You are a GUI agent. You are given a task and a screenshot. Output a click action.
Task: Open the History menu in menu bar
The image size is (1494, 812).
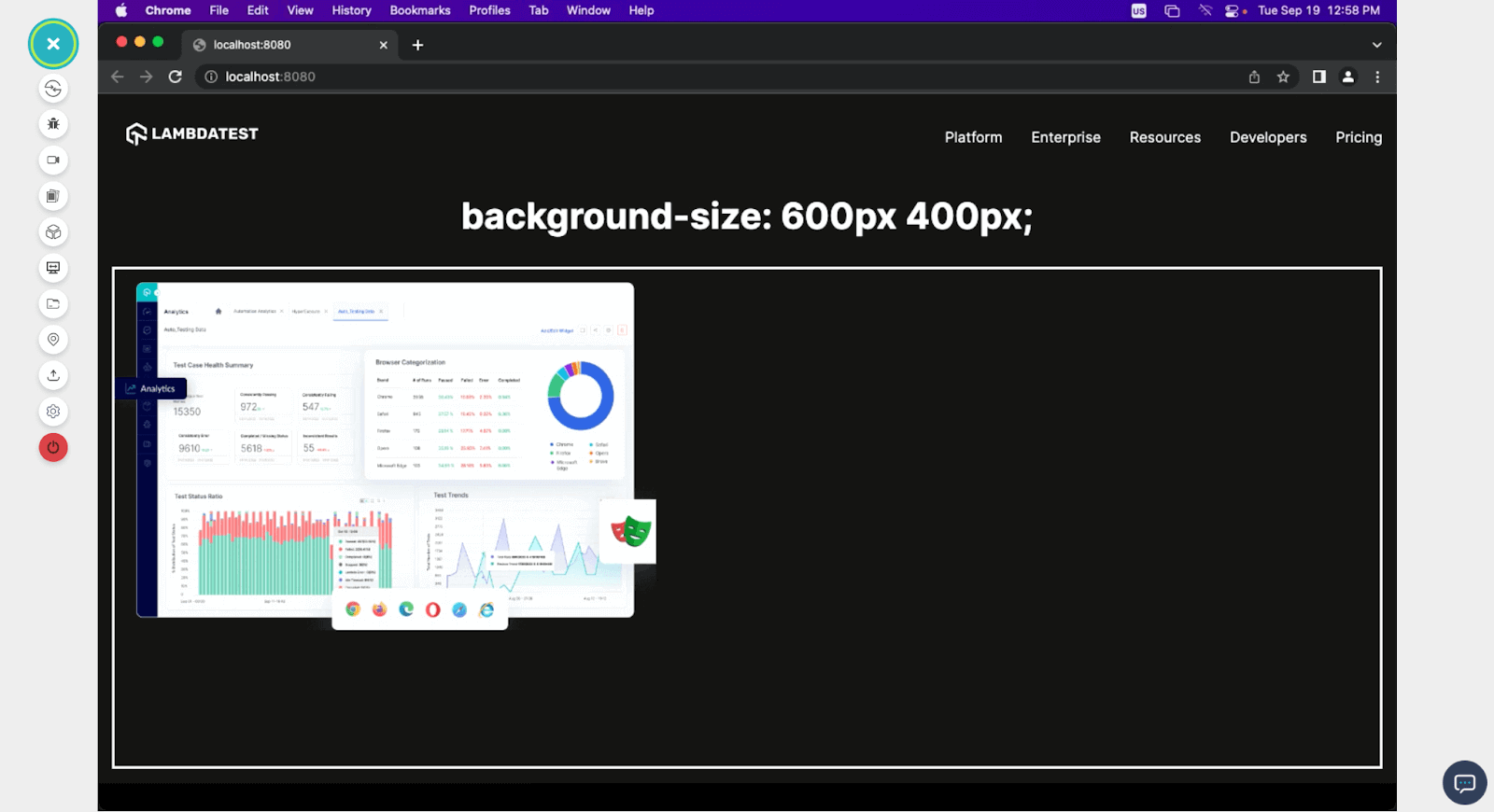tap(351, 10)
